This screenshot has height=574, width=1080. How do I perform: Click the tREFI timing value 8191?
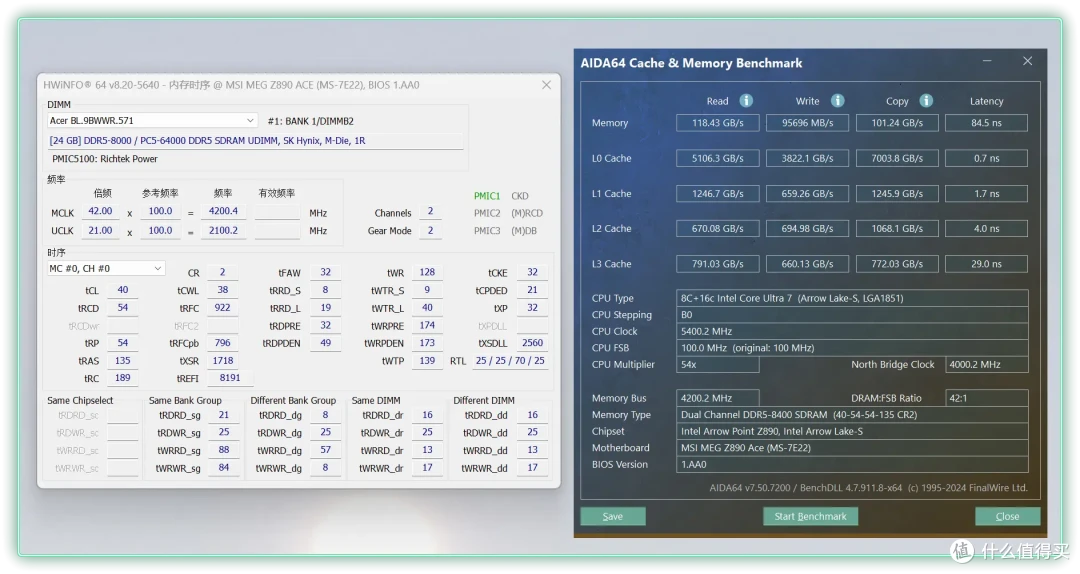(229, 378)
